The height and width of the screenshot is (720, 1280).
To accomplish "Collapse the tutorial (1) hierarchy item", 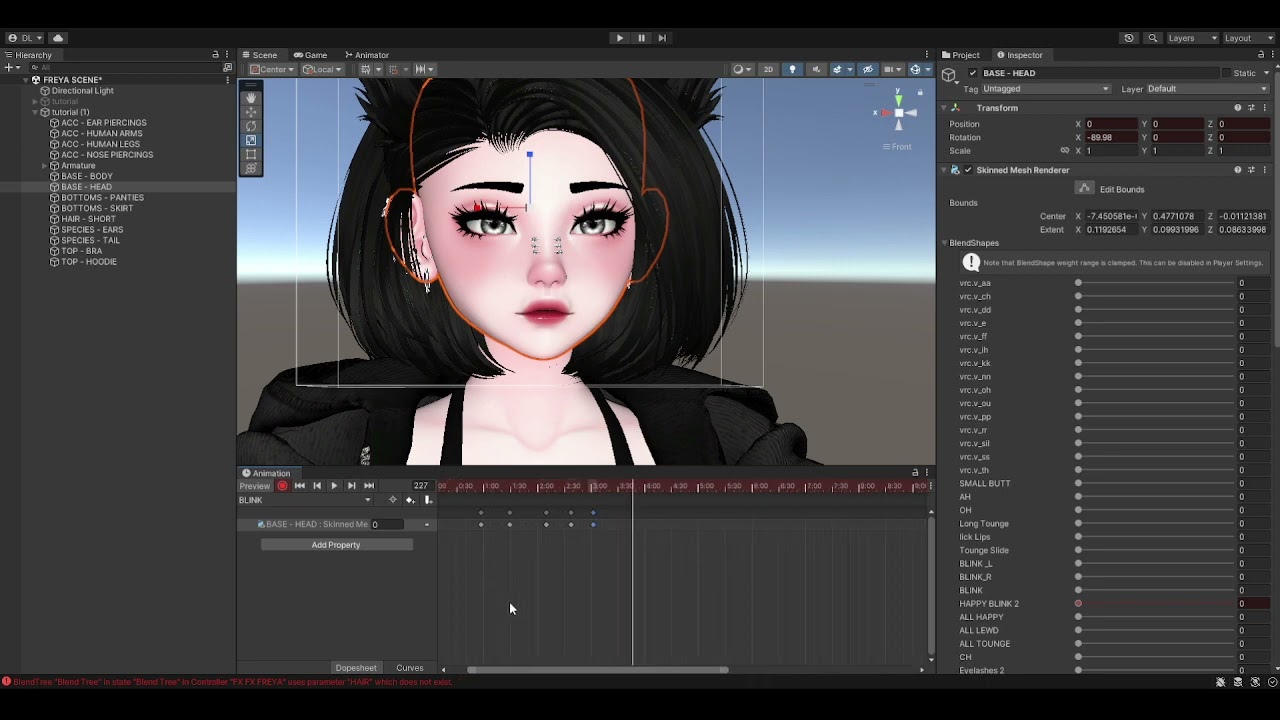I will coord(35,112).
